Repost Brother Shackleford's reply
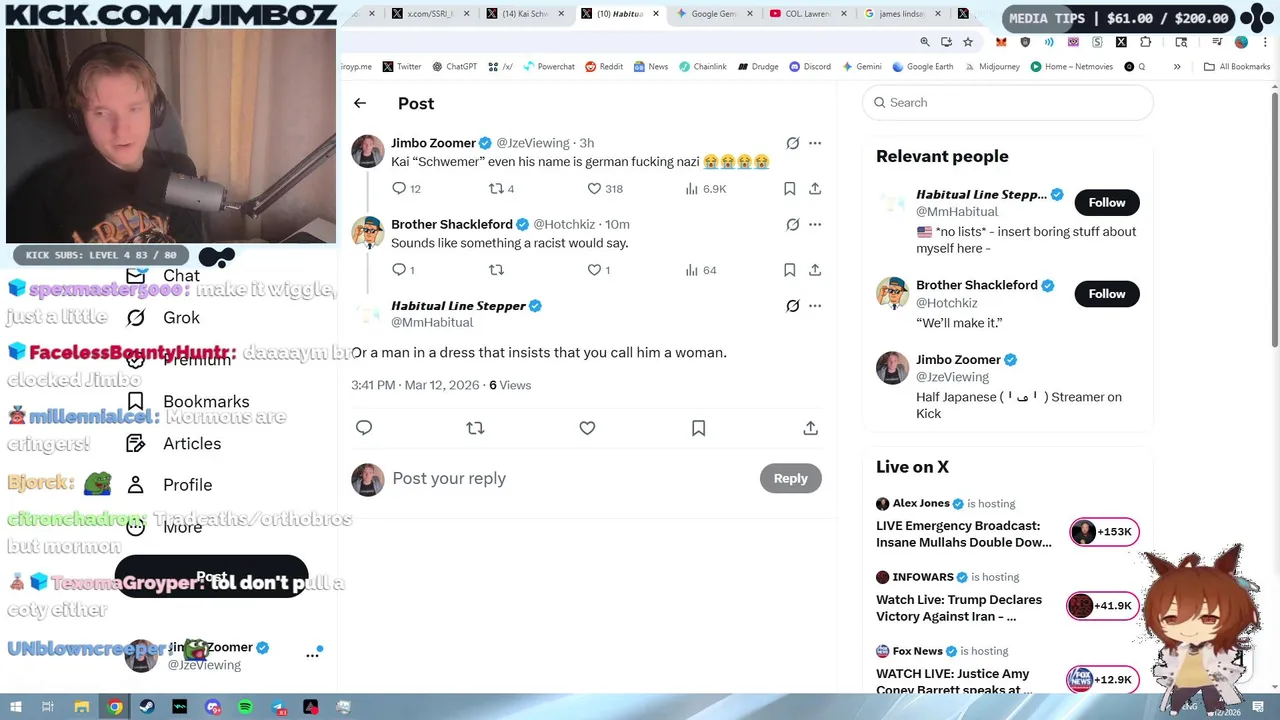This screenshot has width=1280, height=720. pos(496,270)
